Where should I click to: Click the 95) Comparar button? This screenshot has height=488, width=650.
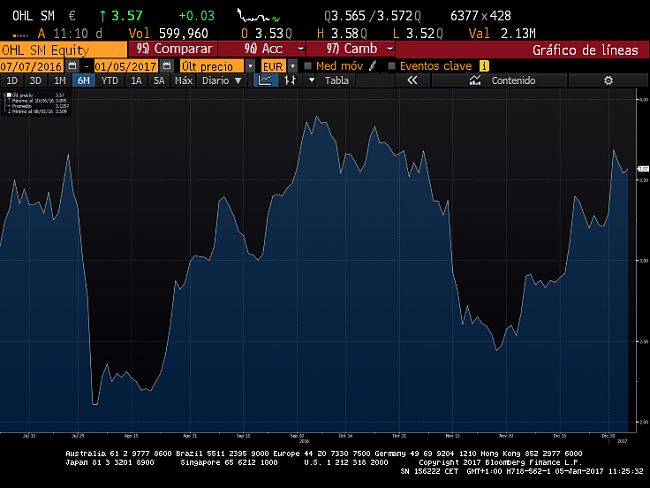tap(173, 49)
